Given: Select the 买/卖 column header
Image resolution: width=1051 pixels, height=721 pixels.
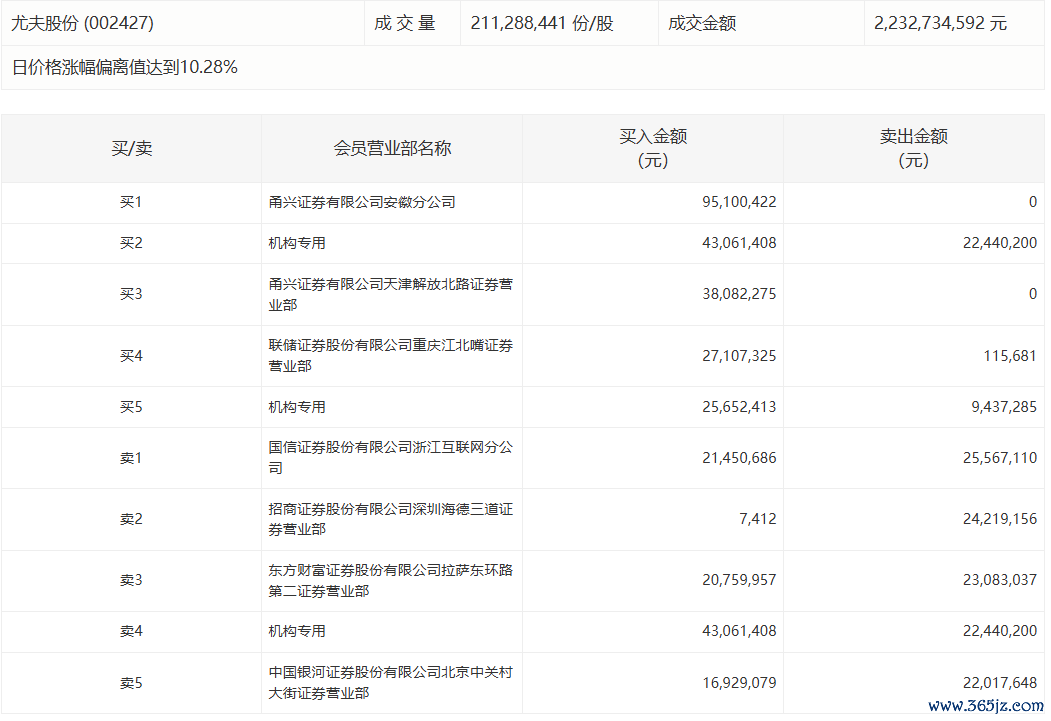Looking at the screenshot, I should tap(131, 148).
